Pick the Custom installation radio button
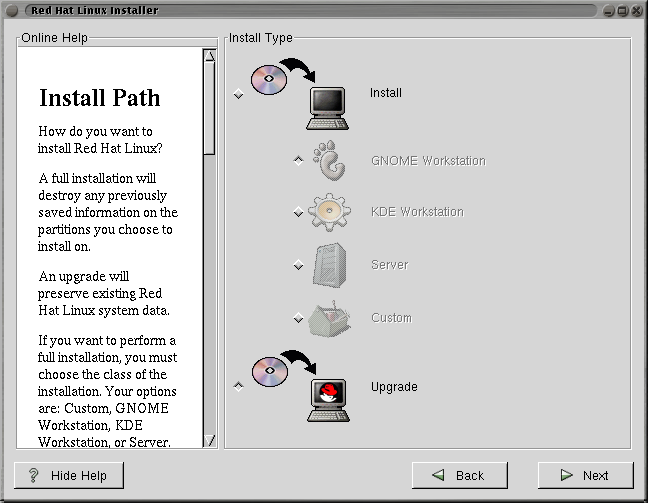Viewport: 648px width, 503px height. click(x=298, y=319)
